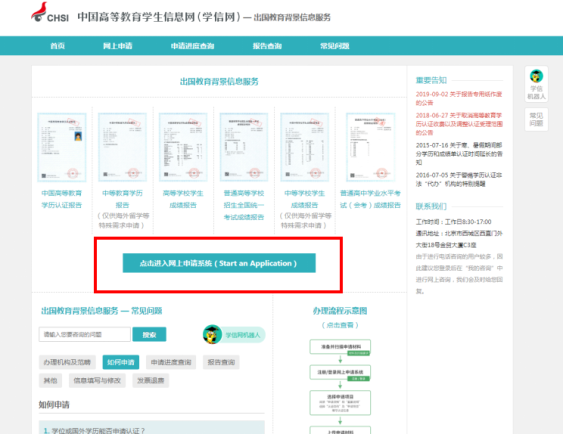Open the 中等教育学历报告 sample thumbnail

(x=122, y=147)
